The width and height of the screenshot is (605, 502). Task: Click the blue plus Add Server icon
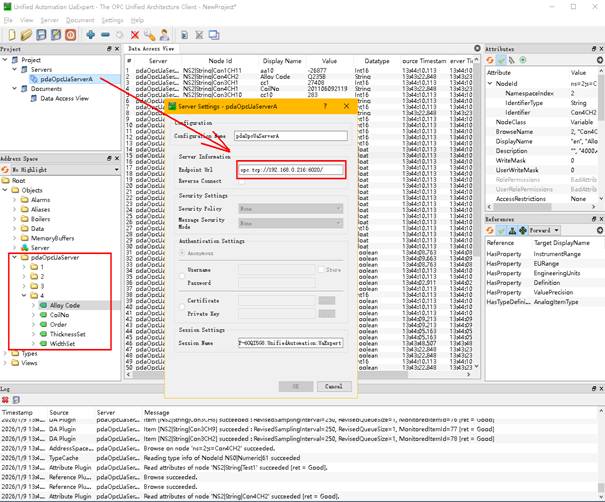[x=91, y=34]
